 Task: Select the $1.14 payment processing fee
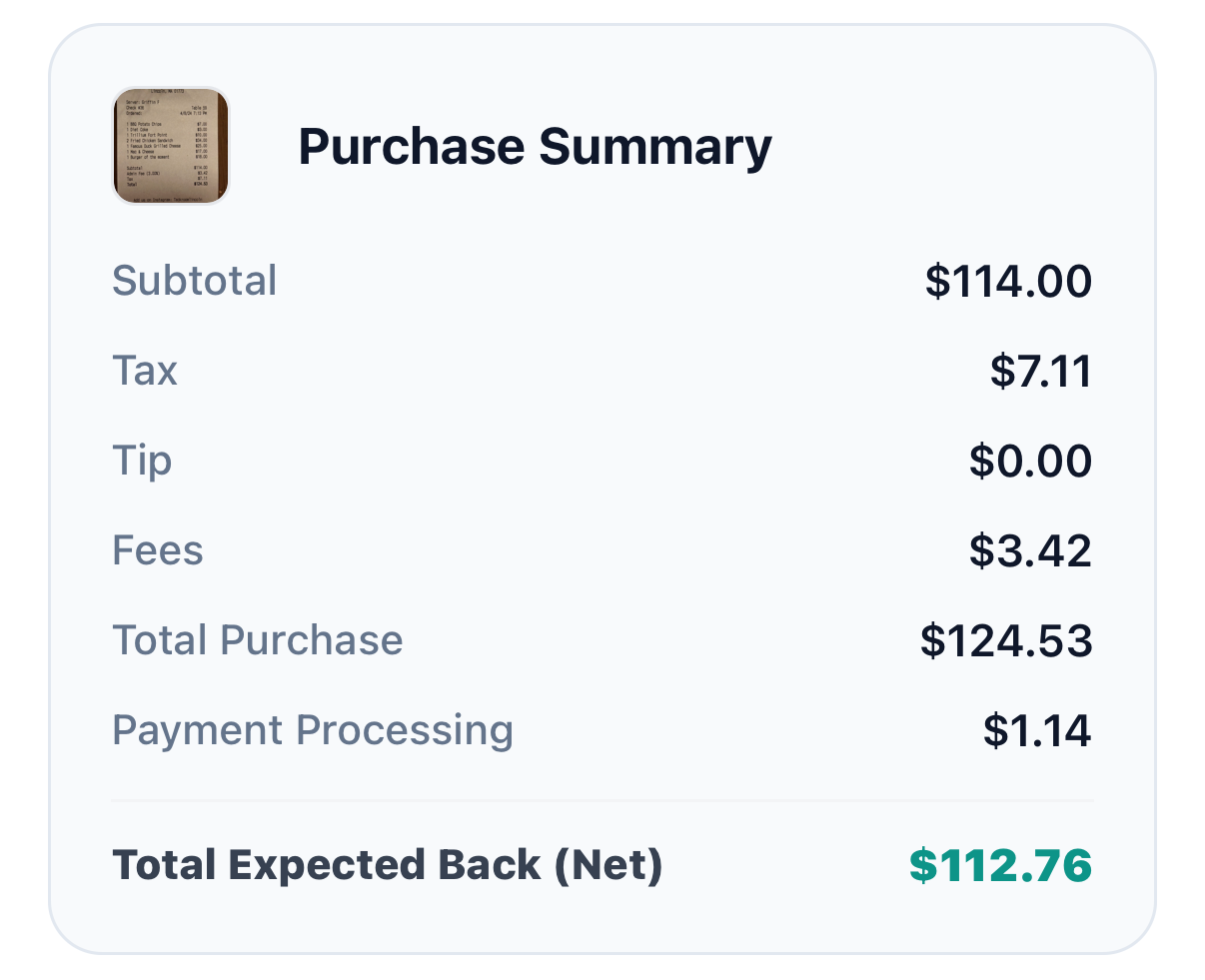[1033, 730]
